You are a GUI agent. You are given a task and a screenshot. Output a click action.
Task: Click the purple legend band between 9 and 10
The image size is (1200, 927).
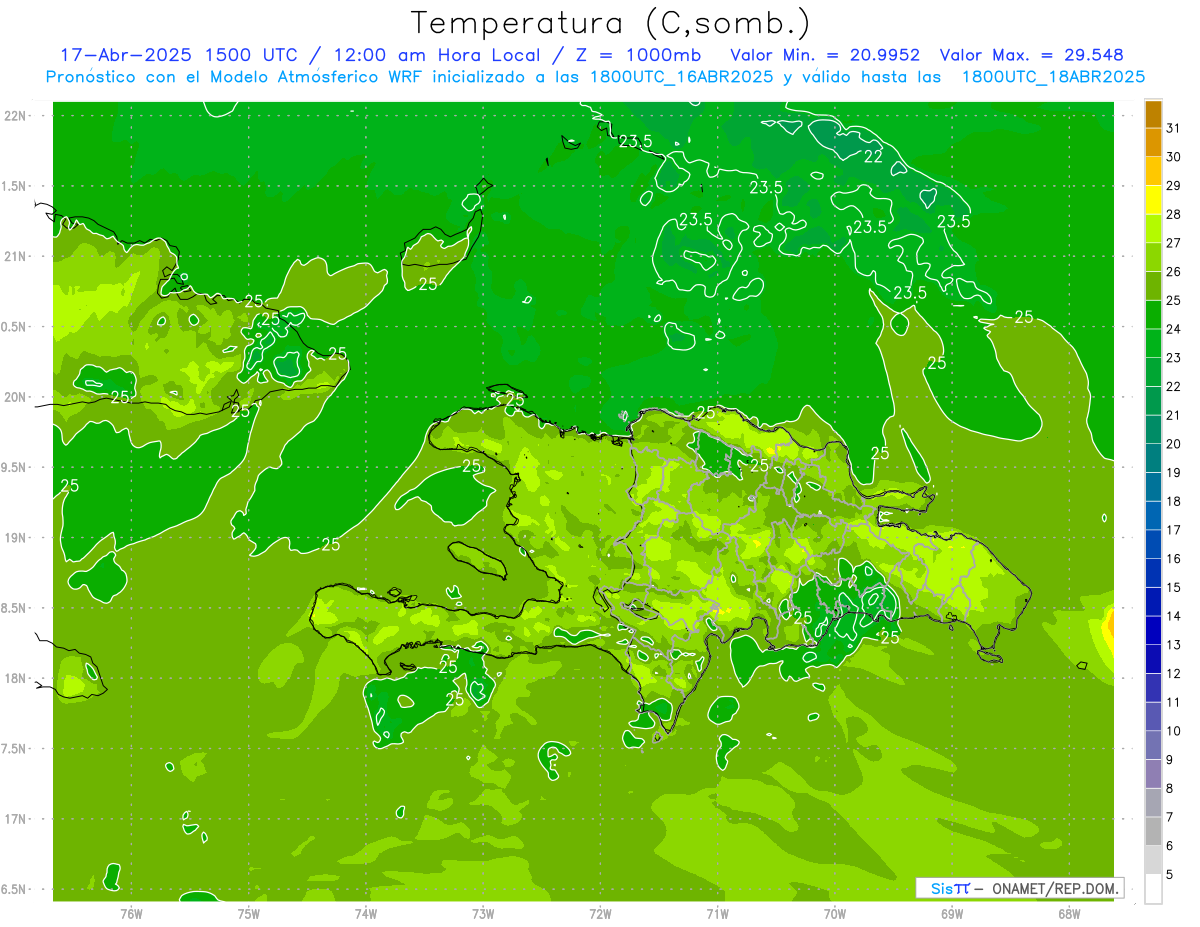click(x=1153, y=745)
